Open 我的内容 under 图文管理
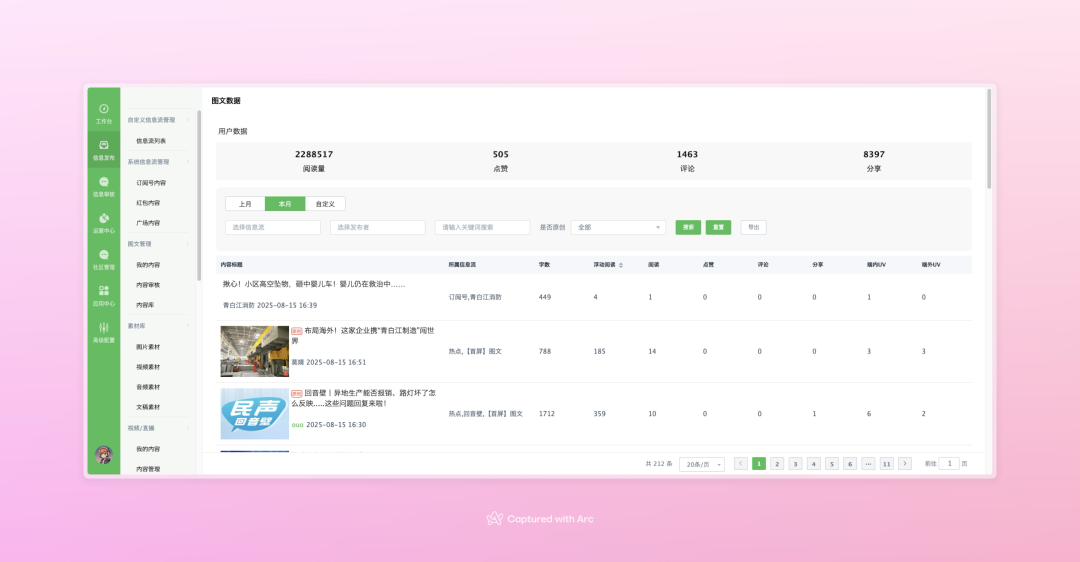This screenshot has height=562, width=1080. 148,265
